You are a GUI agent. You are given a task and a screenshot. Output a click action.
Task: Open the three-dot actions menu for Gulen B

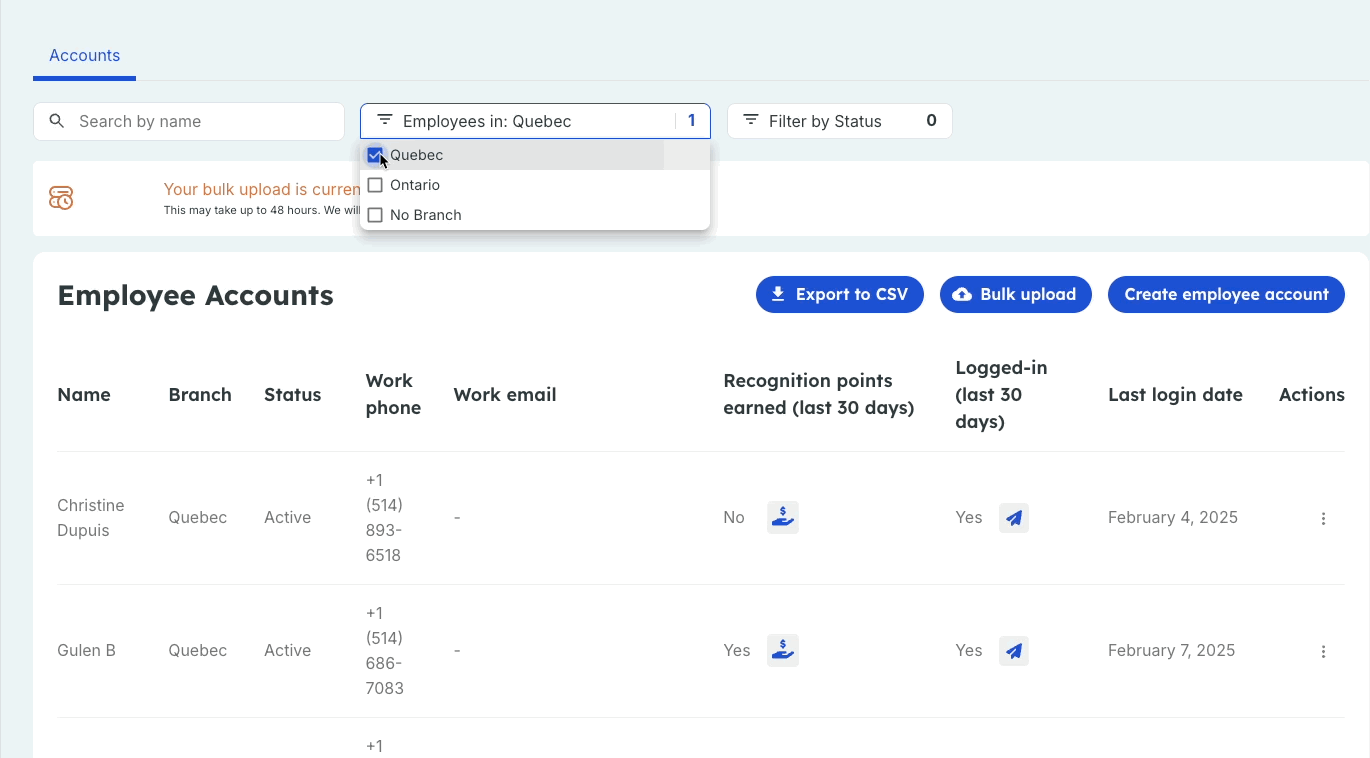pos(1323,652)
